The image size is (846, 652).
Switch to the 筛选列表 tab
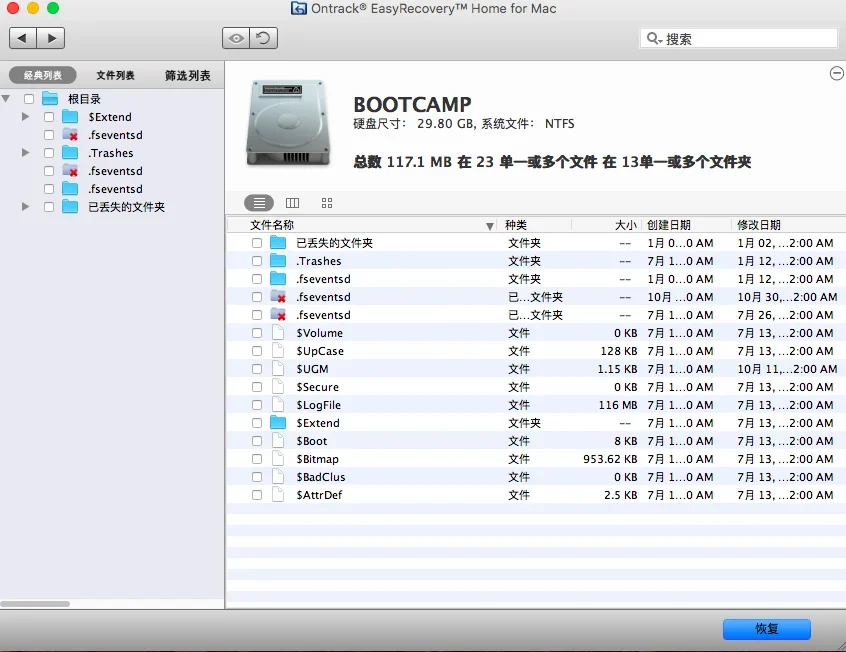(x=188, y=75)
